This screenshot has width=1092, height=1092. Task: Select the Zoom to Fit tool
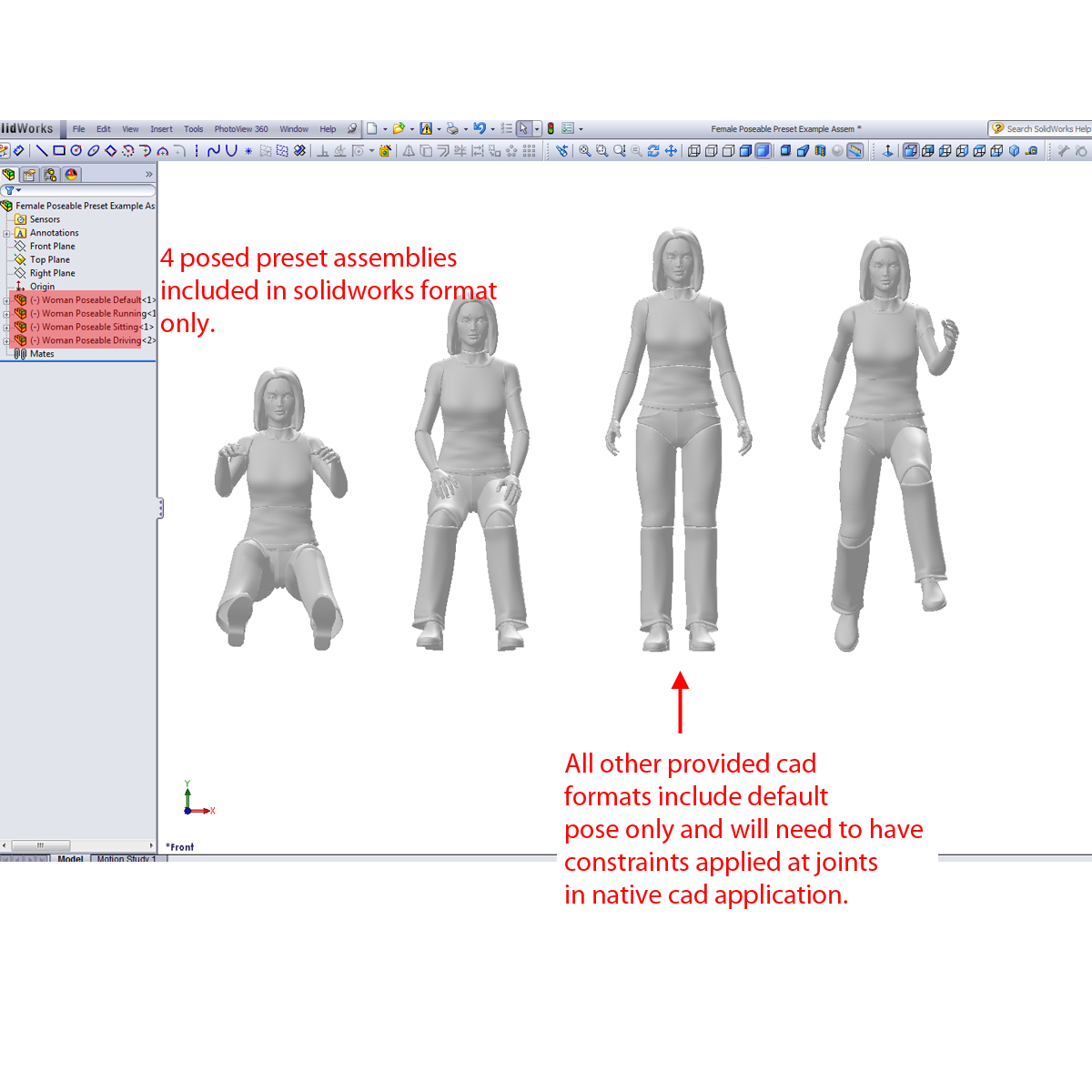pos(583,151)
